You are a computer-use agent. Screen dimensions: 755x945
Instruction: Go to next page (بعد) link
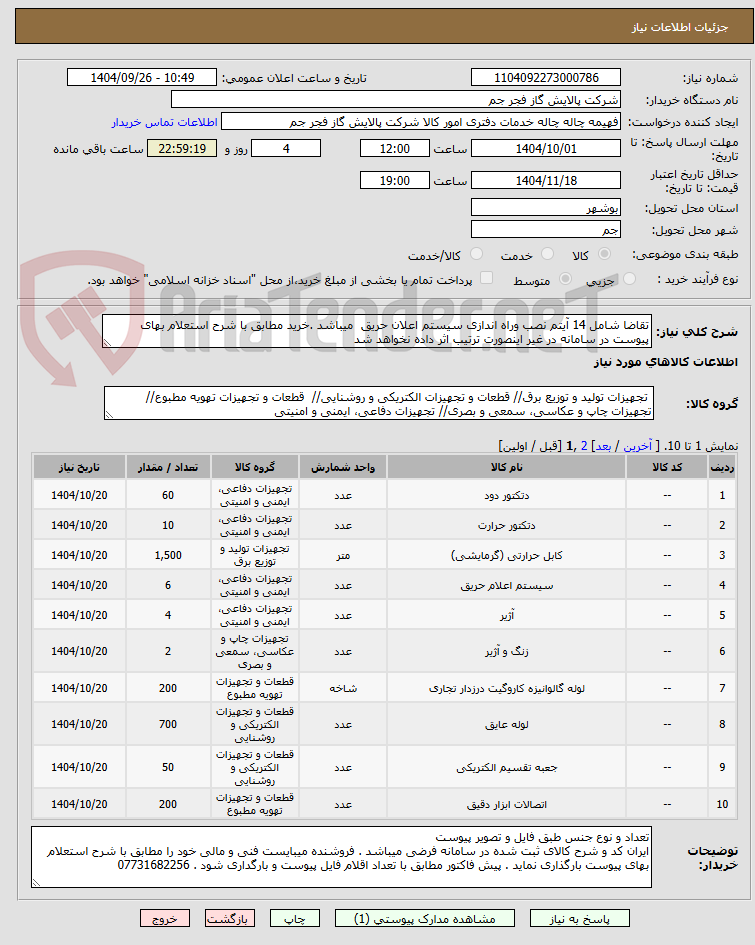pyautogui.click(x=603, y=447)
